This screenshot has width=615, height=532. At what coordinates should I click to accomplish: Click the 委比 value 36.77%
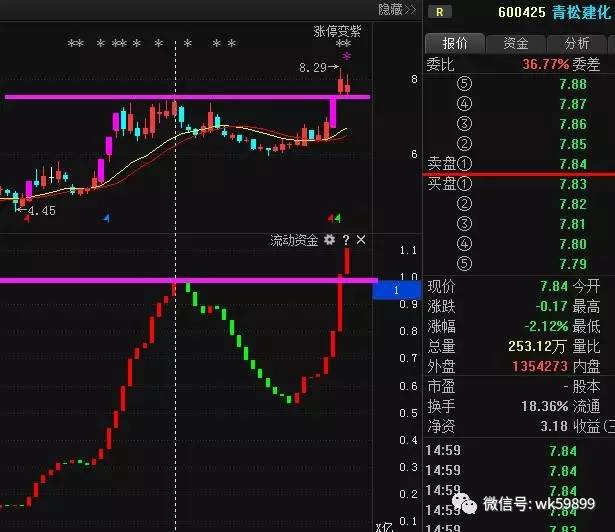click(545, 64)
